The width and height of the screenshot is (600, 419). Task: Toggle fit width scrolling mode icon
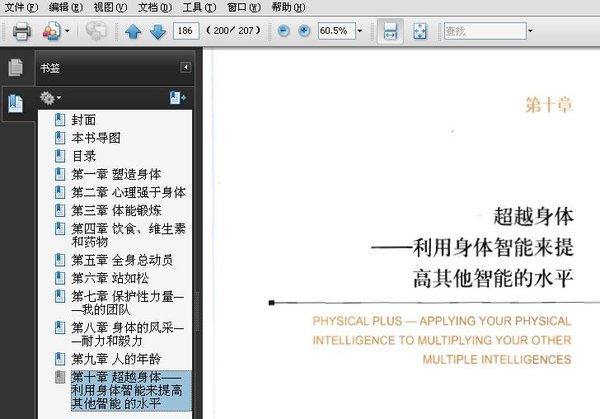tap(390, 31)
